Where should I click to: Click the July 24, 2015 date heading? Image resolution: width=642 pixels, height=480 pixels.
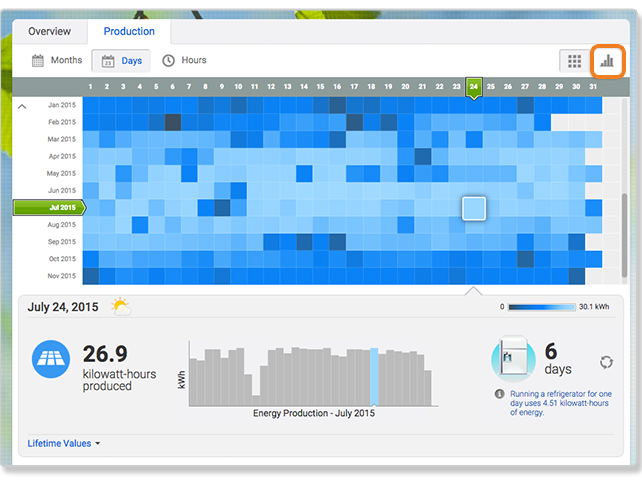tap(63, 307)
